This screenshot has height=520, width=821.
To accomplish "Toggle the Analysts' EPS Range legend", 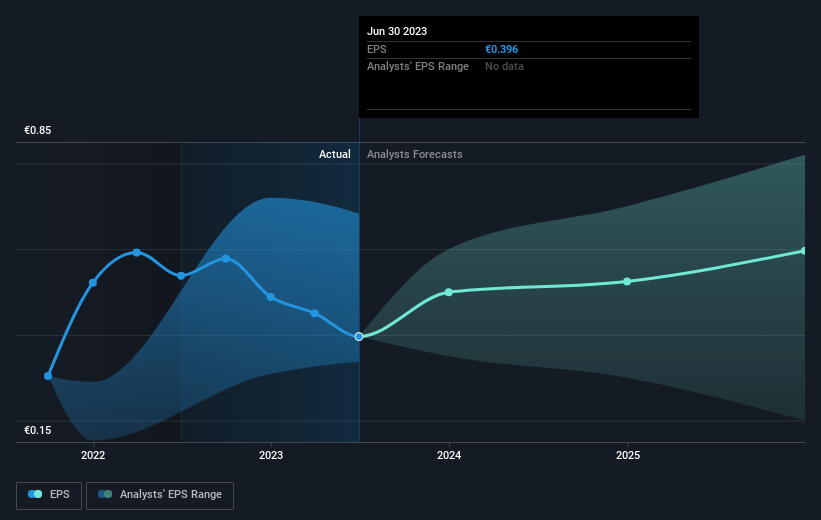I will (x=160, y=495).
